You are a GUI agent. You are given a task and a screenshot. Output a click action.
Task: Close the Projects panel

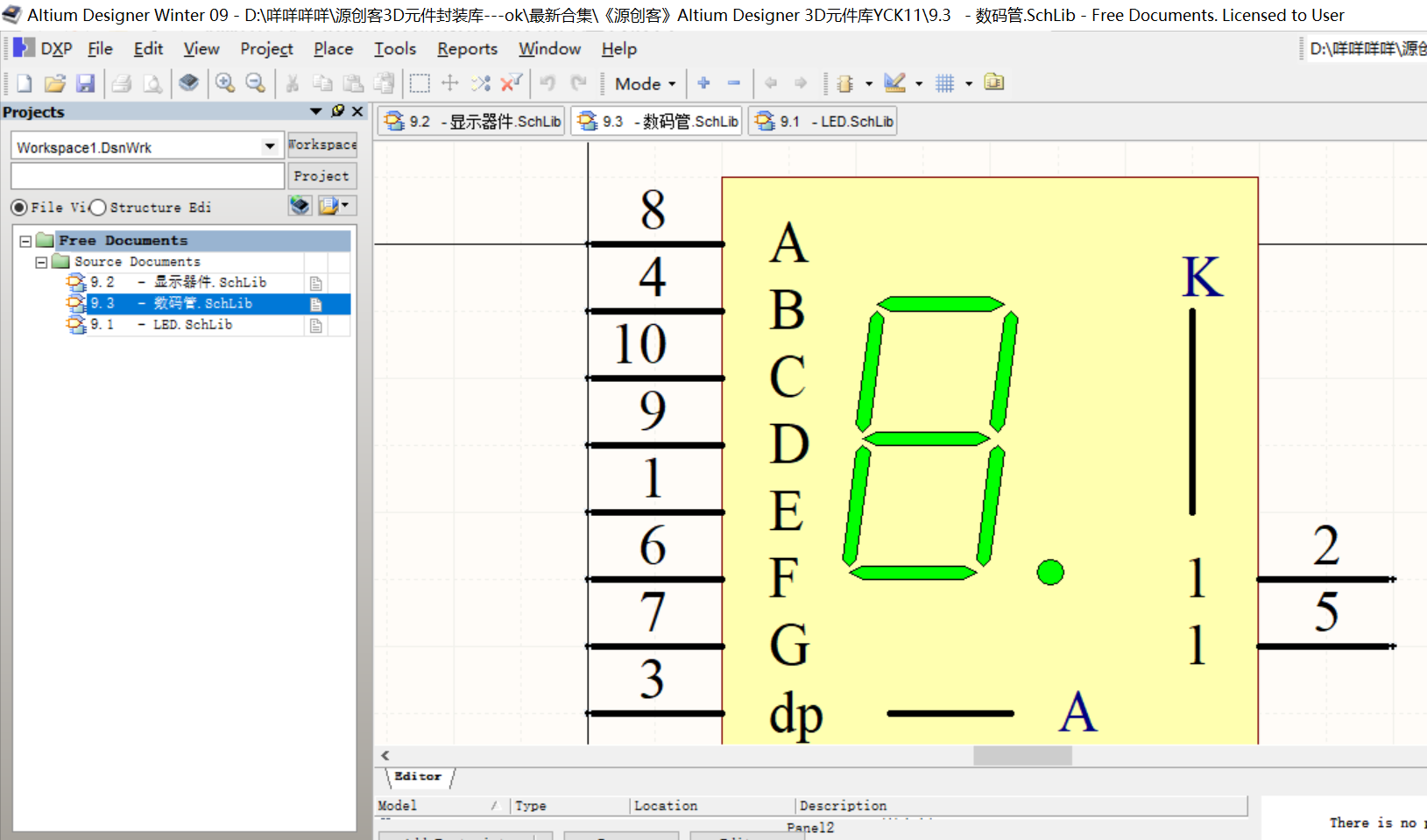[357, 111]
